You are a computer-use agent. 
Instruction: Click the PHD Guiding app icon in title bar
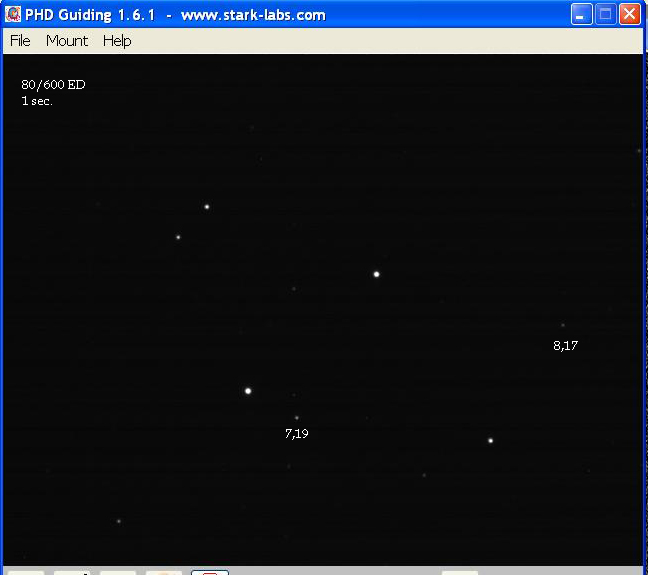13,14
